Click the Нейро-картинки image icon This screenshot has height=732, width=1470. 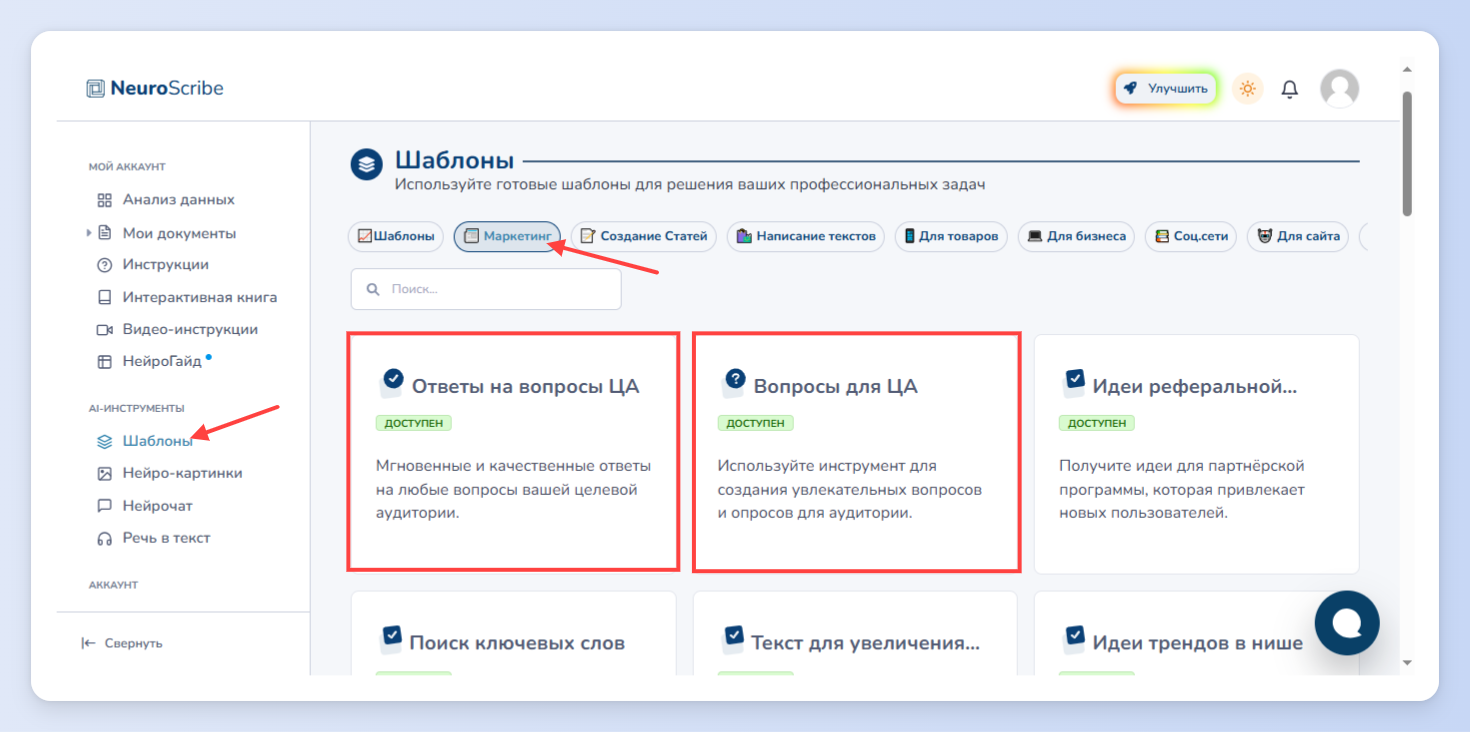click(x=104, y=473)
